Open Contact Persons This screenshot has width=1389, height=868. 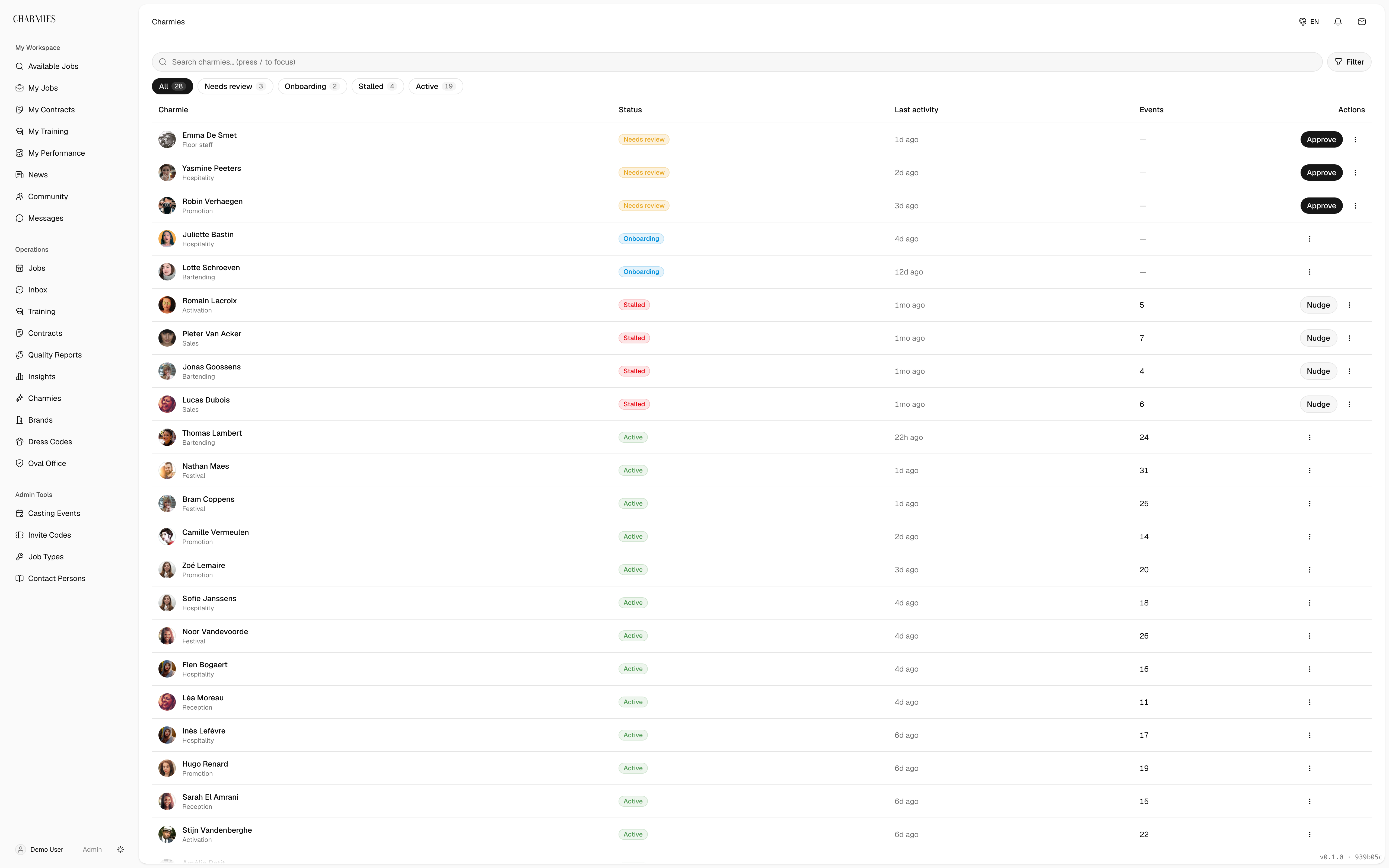tap(69, 579)
